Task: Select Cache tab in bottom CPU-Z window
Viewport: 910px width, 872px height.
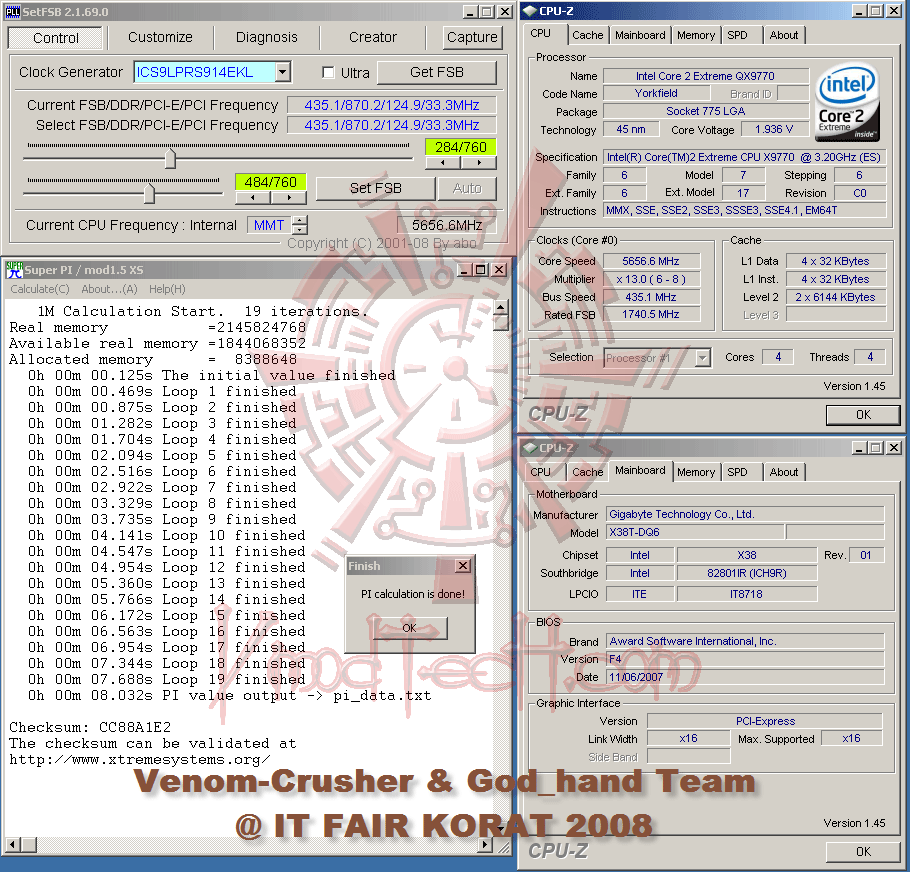Action: click(587, 472)
